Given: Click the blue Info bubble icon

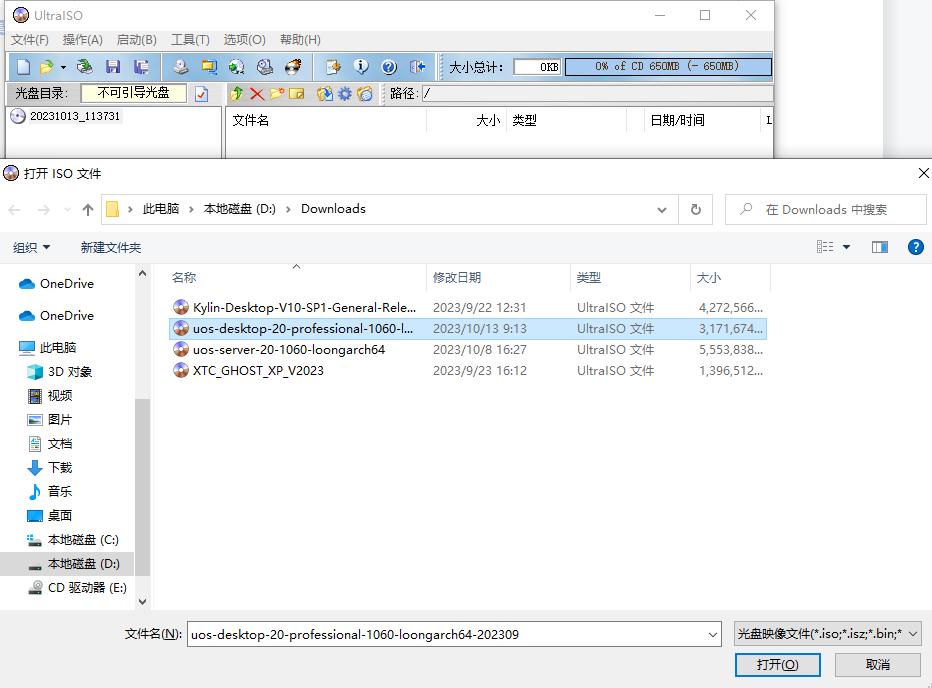Looking at the screenshot, I should point(361,67).
